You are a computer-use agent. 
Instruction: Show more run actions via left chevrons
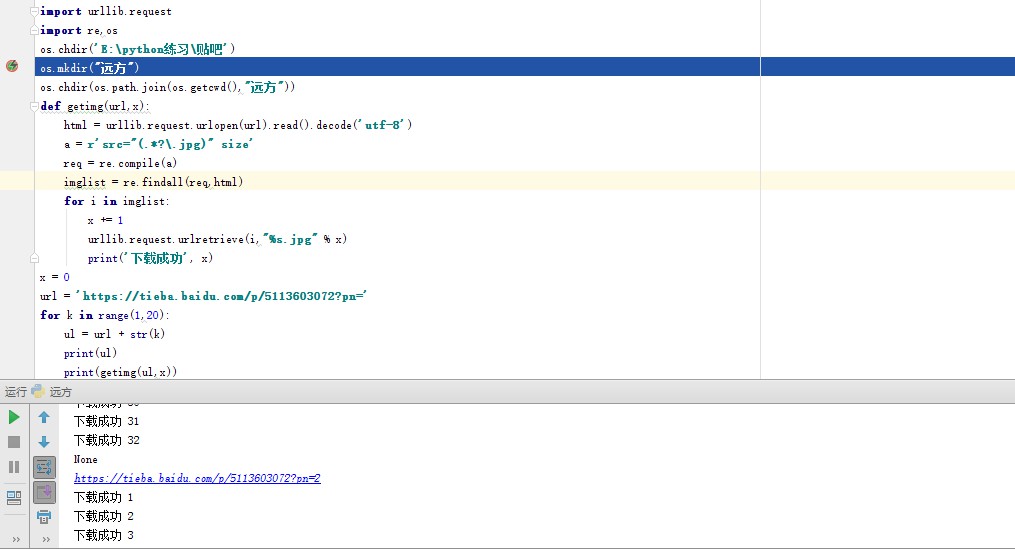(14, 539)
